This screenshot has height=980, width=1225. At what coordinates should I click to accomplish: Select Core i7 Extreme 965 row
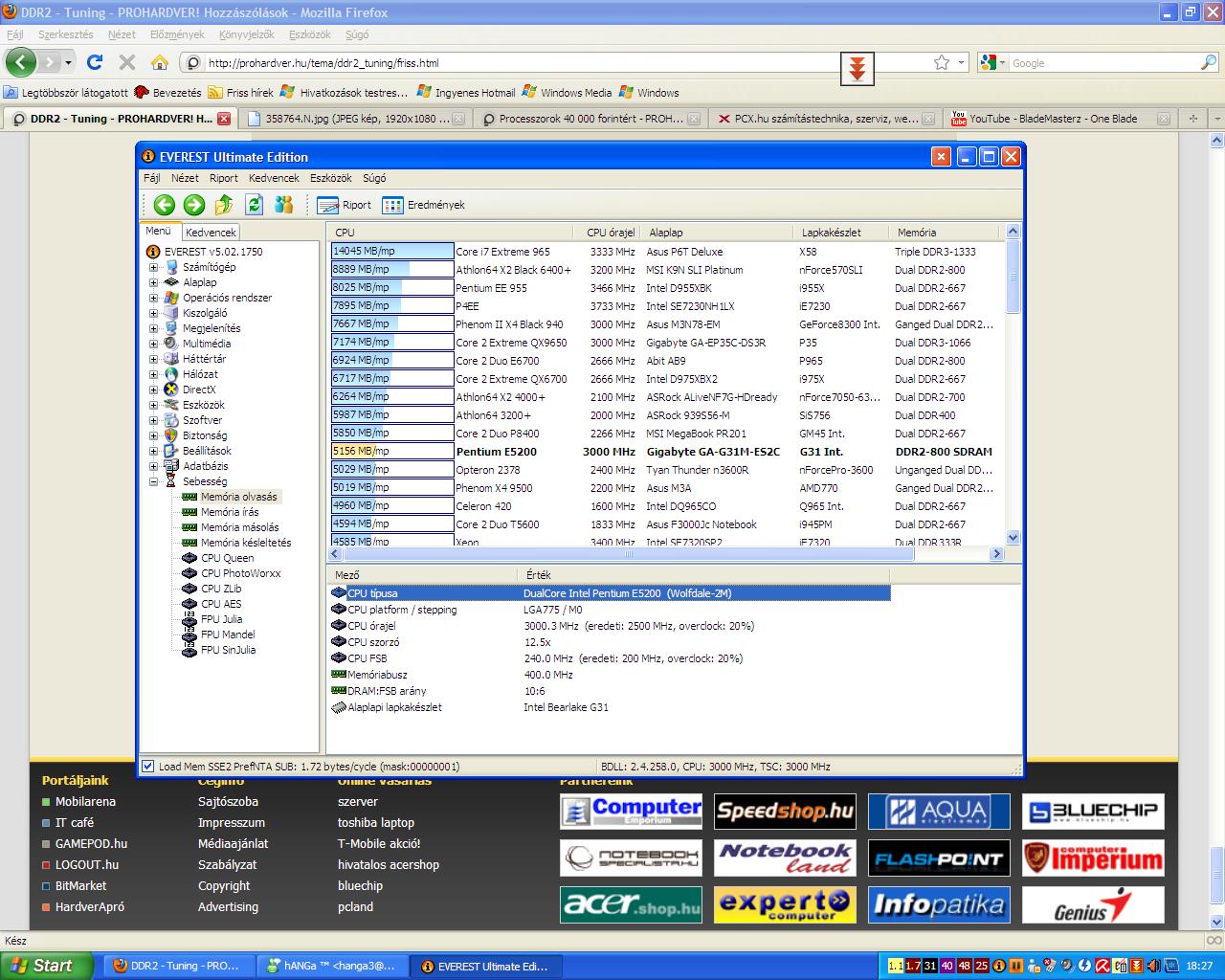point(667,251)
